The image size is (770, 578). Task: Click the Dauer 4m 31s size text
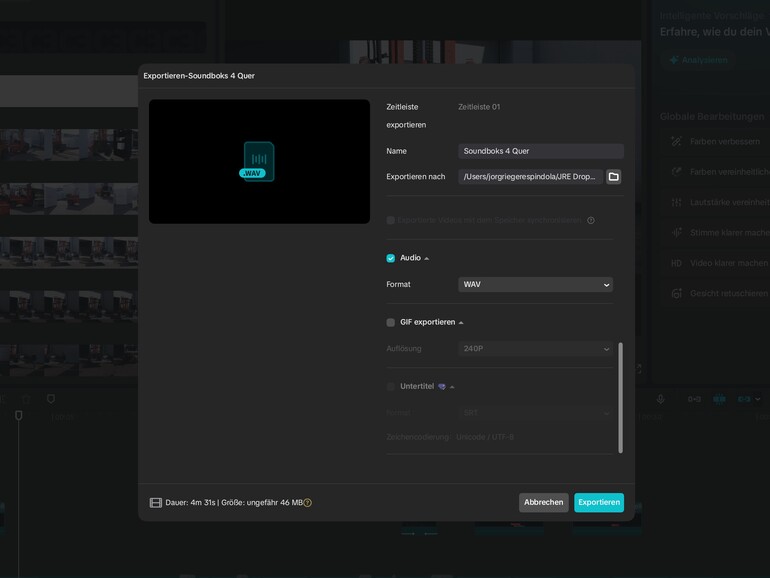click(x=234, y=503)
